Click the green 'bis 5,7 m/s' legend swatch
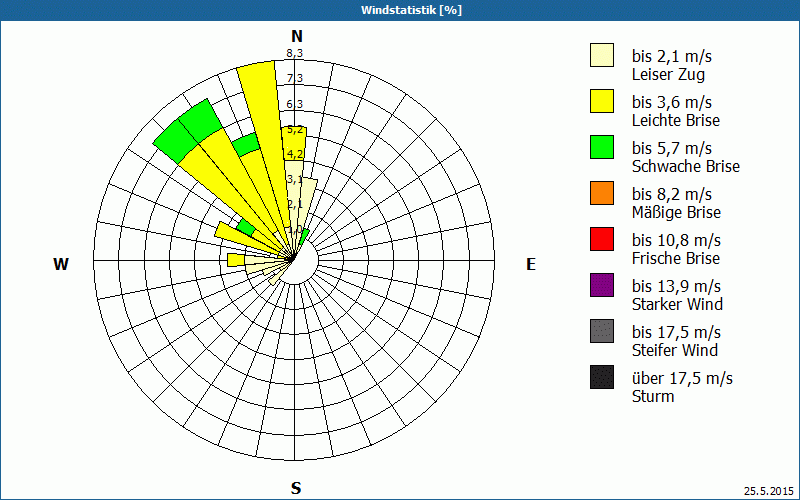The image size is (800, 500). (602, 147)
